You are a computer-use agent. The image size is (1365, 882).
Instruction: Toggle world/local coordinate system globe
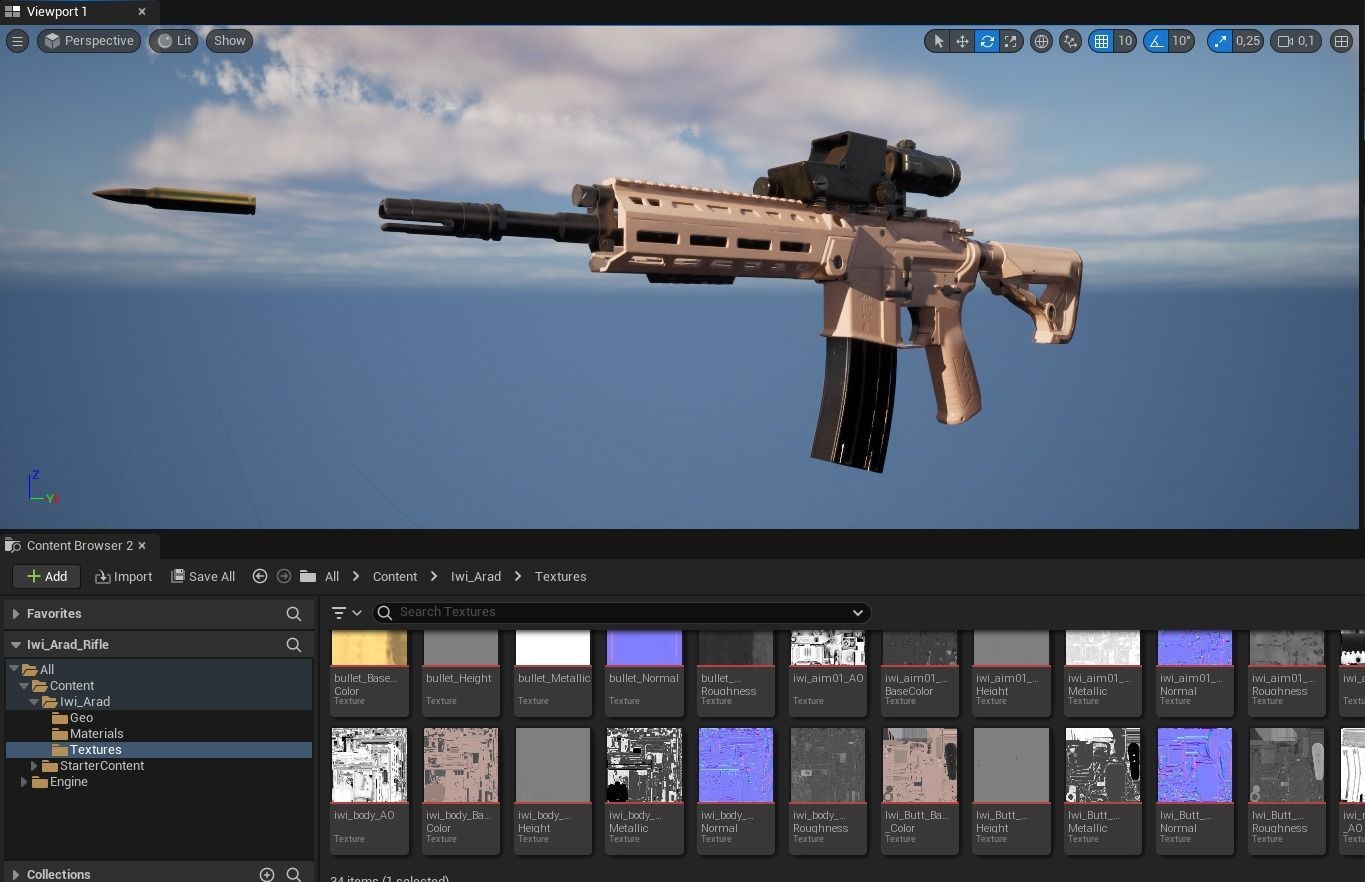1041,41
